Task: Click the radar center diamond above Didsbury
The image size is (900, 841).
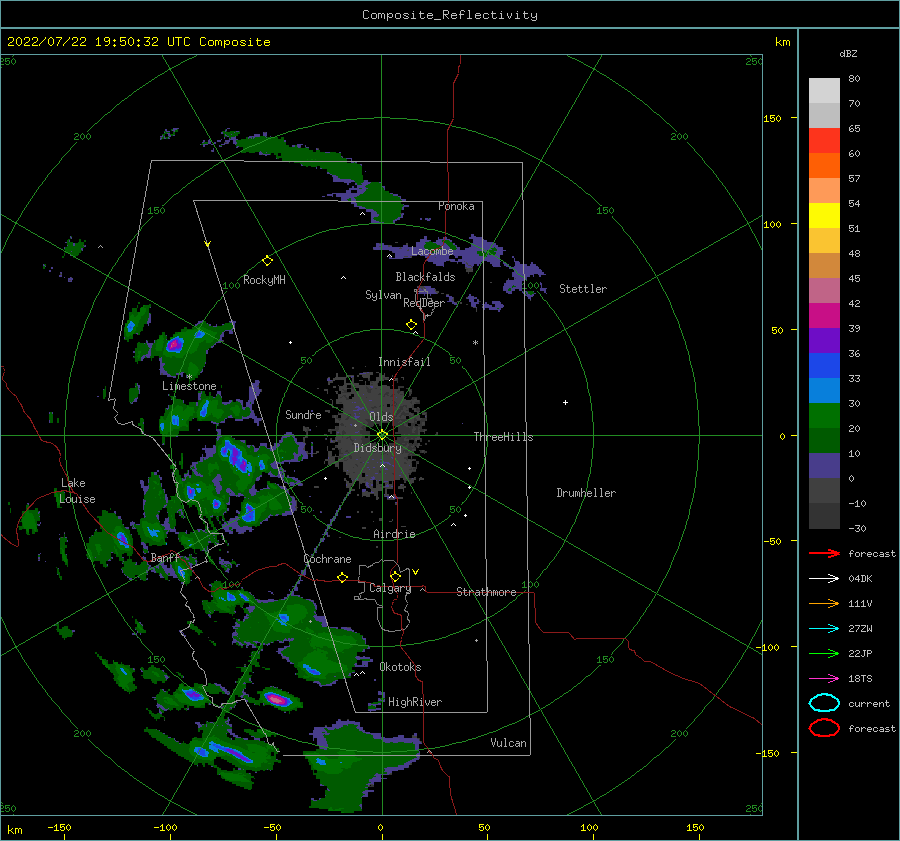Action: [382, 435]
